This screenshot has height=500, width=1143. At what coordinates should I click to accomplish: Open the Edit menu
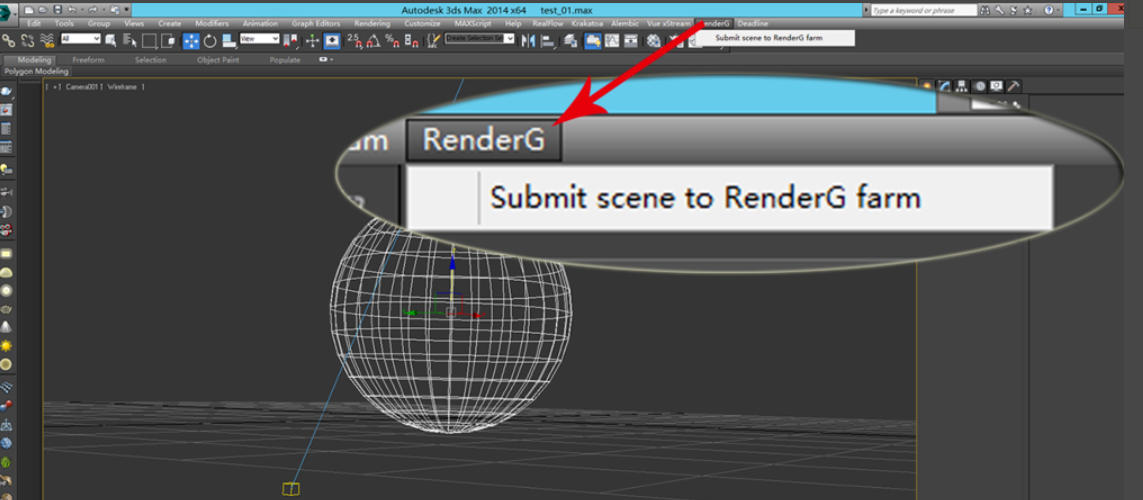(34, 23)
